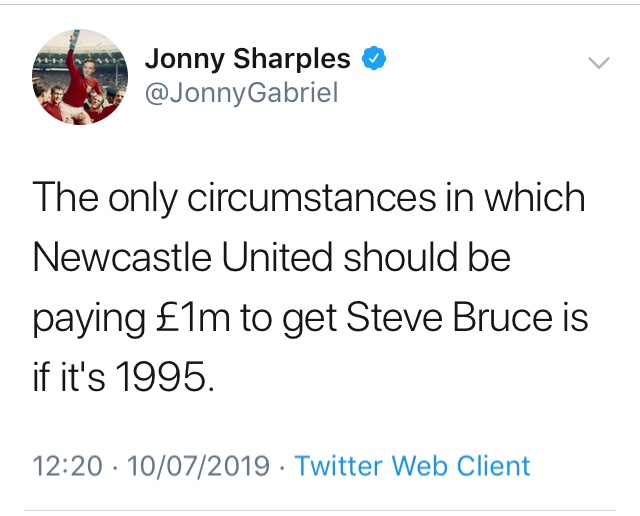Click the words "should be" in tweet

tap(427, 258)
